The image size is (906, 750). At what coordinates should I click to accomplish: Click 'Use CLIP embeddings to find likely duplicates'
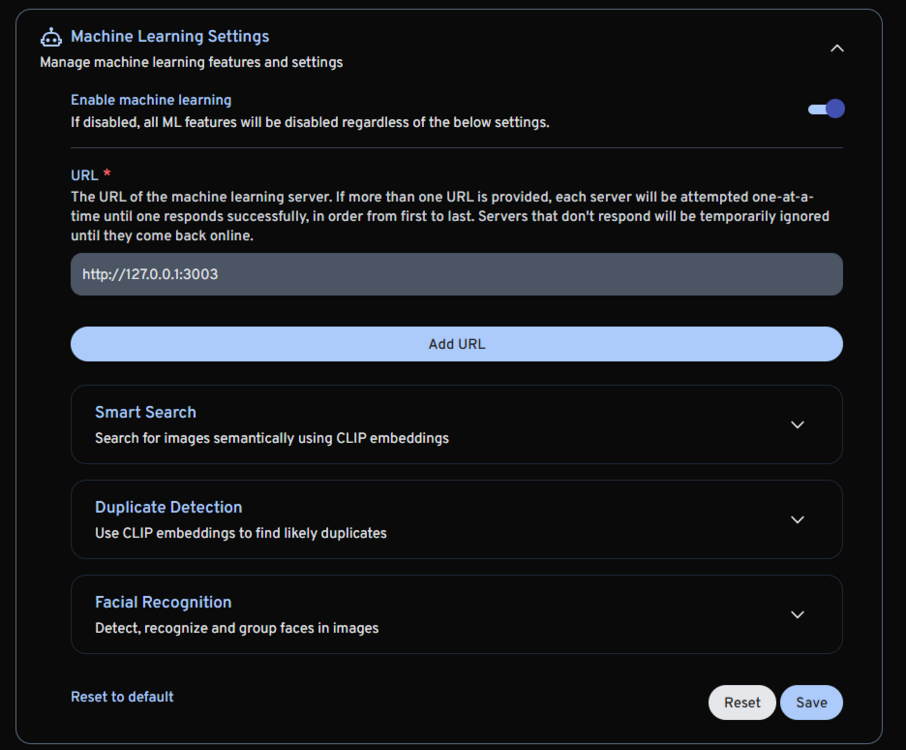coord(241,533)
